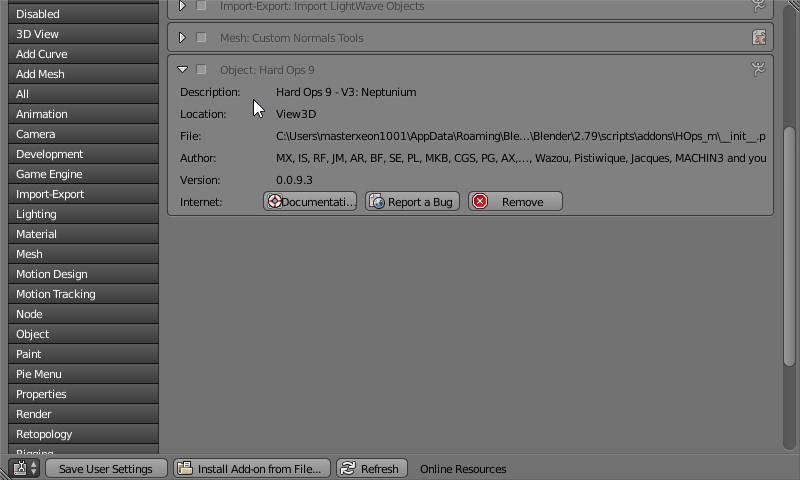Filter add-ons by Motion Tracking category
This screenshot has height=480, width=800.
83,294
